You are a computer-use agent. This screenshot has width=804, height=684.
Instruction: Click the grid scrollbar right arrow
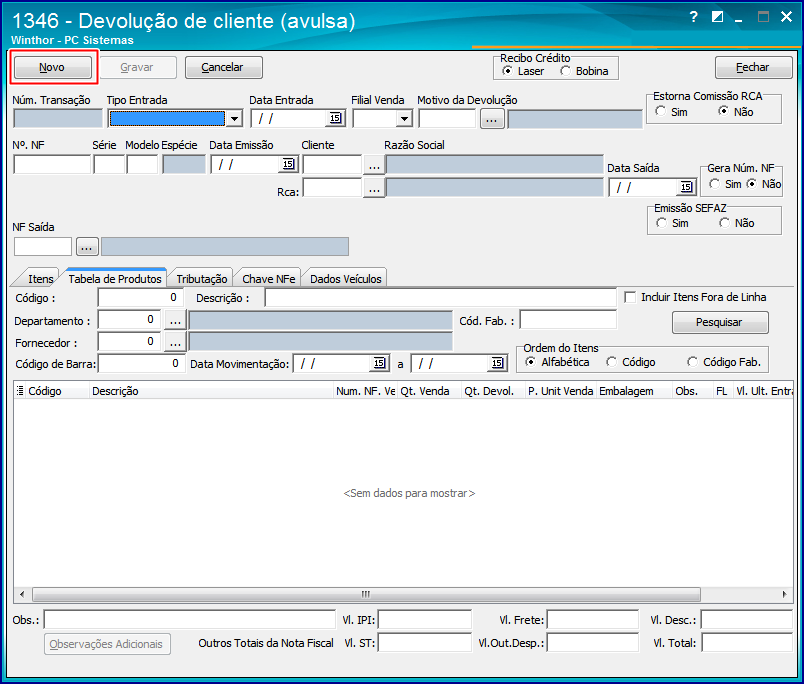pos(785,594)
